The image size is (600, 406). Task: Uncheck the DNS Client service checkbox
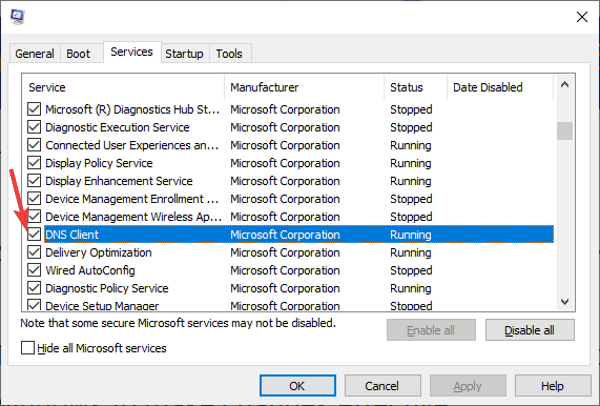[35, 235]
